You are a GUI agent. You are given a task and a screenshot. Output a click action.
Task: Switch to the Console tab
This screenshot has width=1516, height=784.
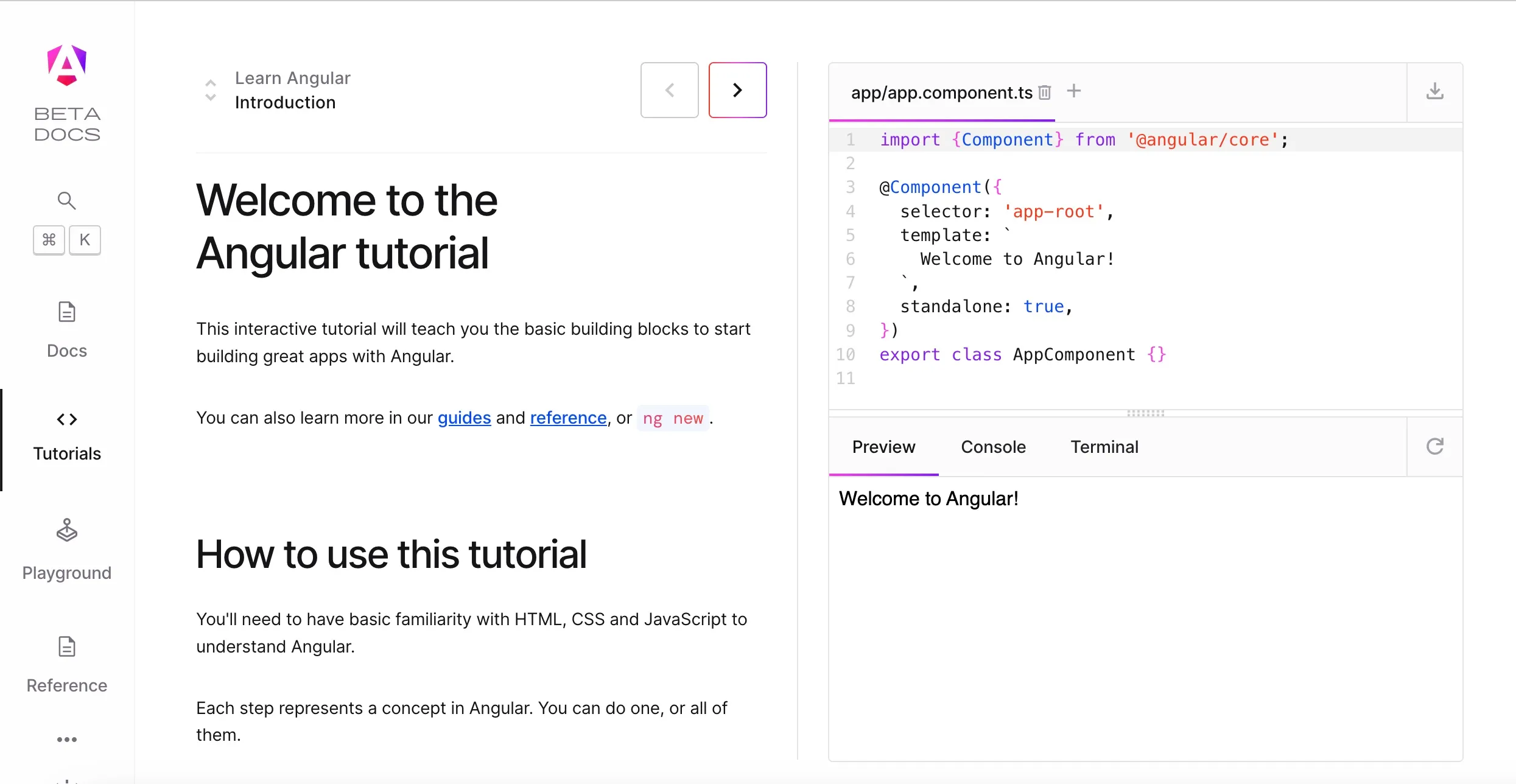[x=992, y=446]
